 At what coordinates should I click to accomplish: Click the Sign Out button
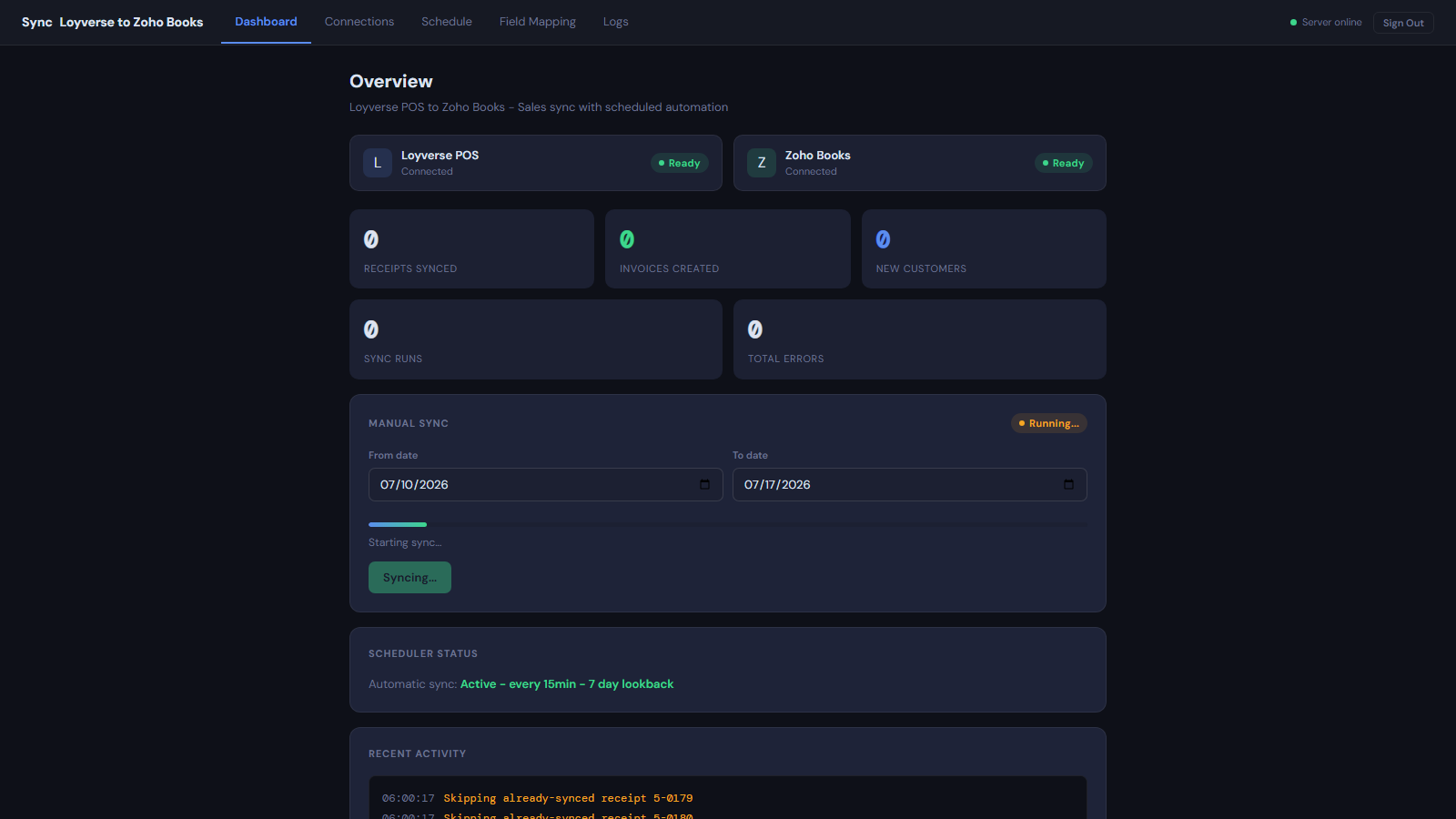tap(1403, 23)
